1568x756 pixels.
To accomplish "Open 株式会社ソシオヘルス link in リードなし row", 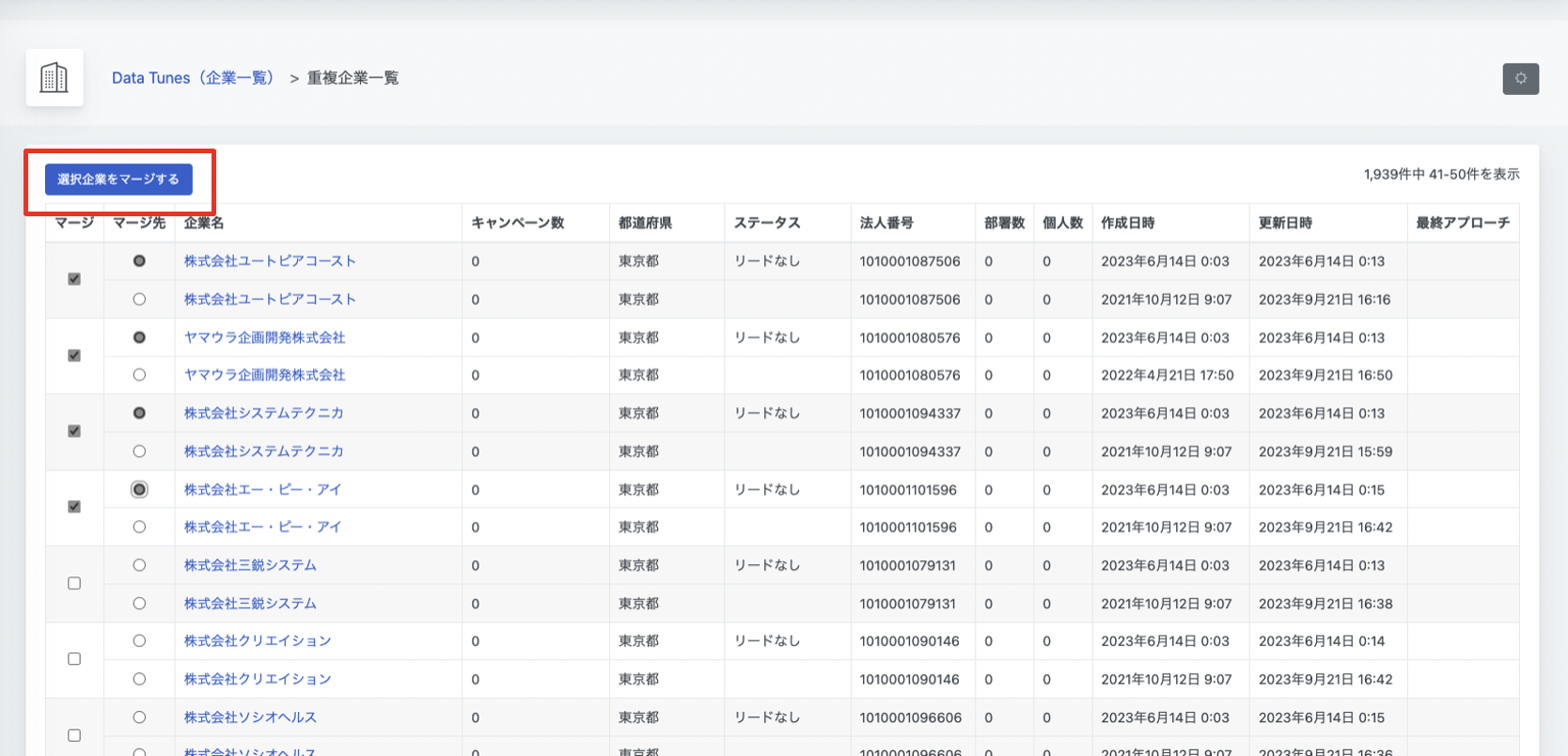I will [250, 717].
